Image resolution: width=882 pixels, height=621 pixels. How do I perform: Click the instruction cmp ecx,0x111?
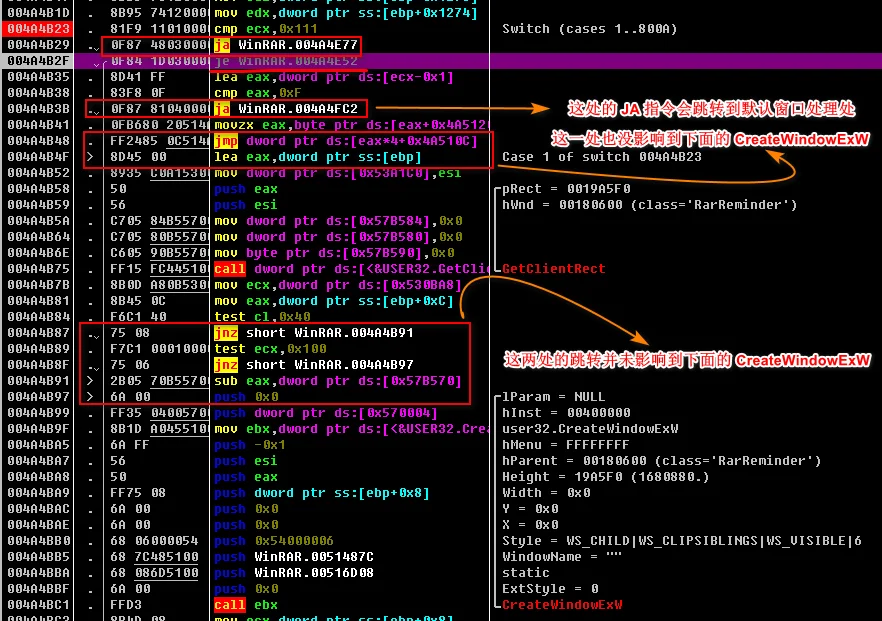[x=266, y=29]
